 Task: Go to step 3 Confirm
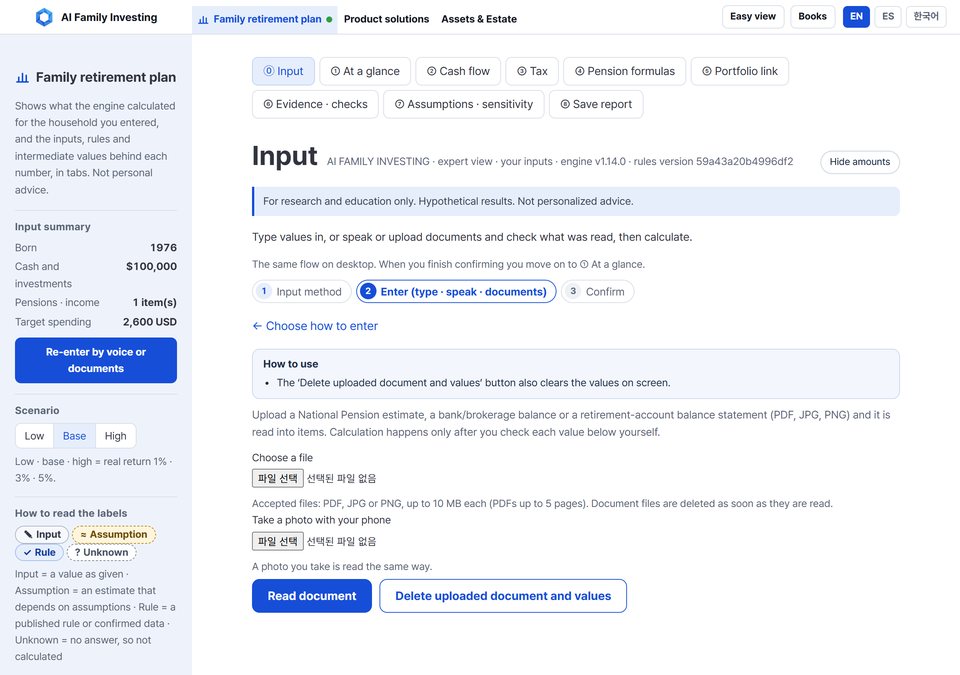597,292
